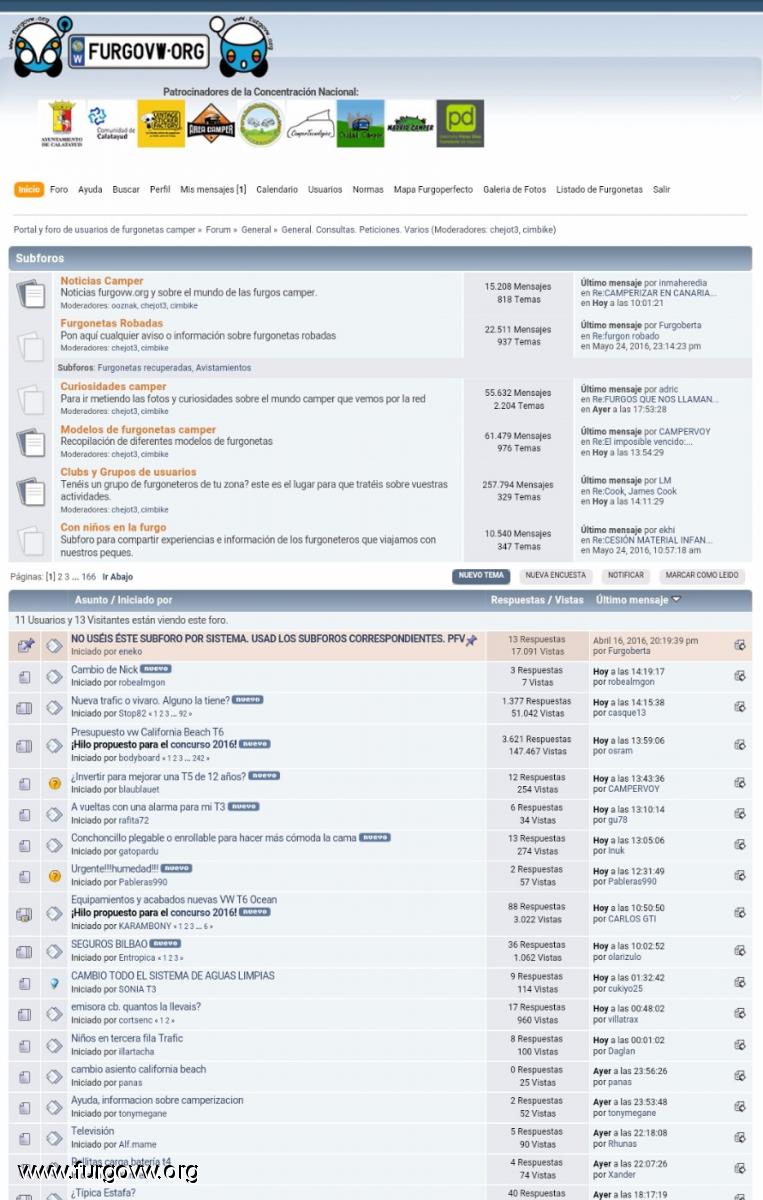Image resolution: width=763 pixels, height=1200 pixels.
Task: Open the Area Camper sponsor logo
Action: 211,124
